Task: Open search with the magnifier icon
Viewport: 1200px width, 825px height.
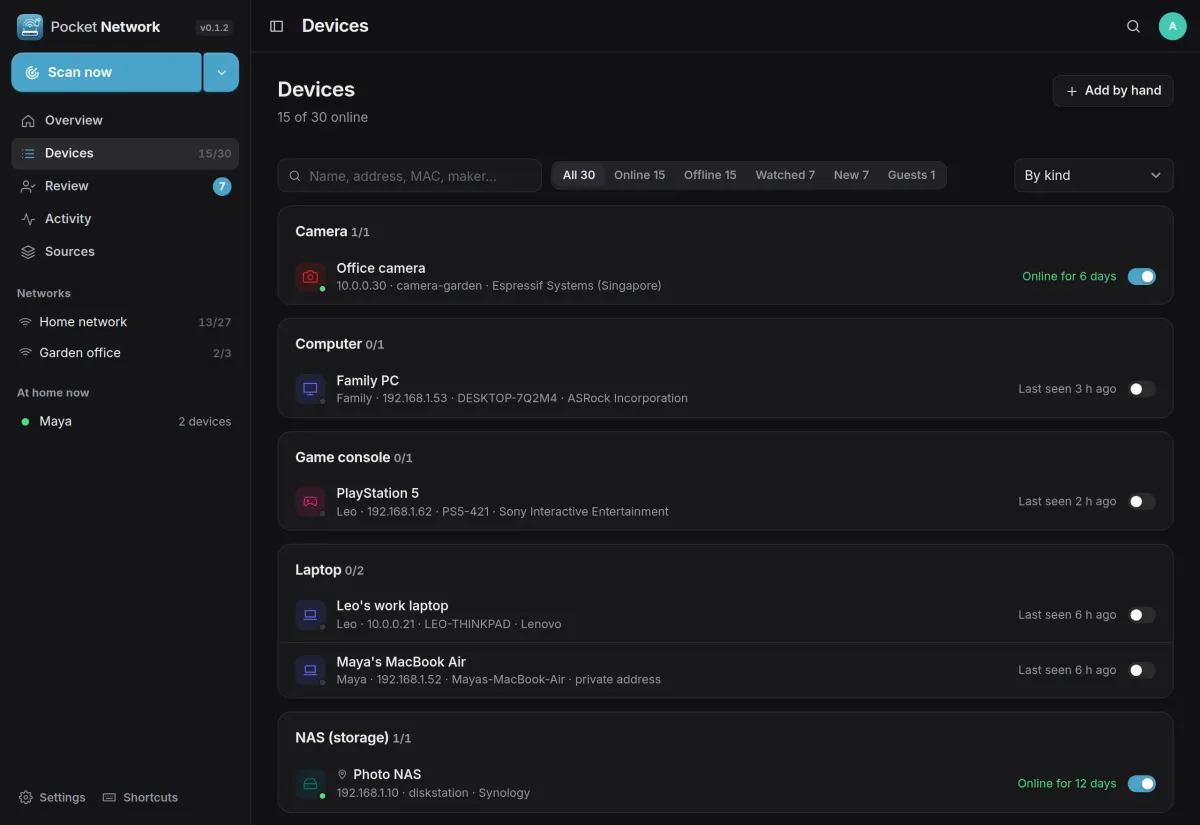Action: point(1133,26)
